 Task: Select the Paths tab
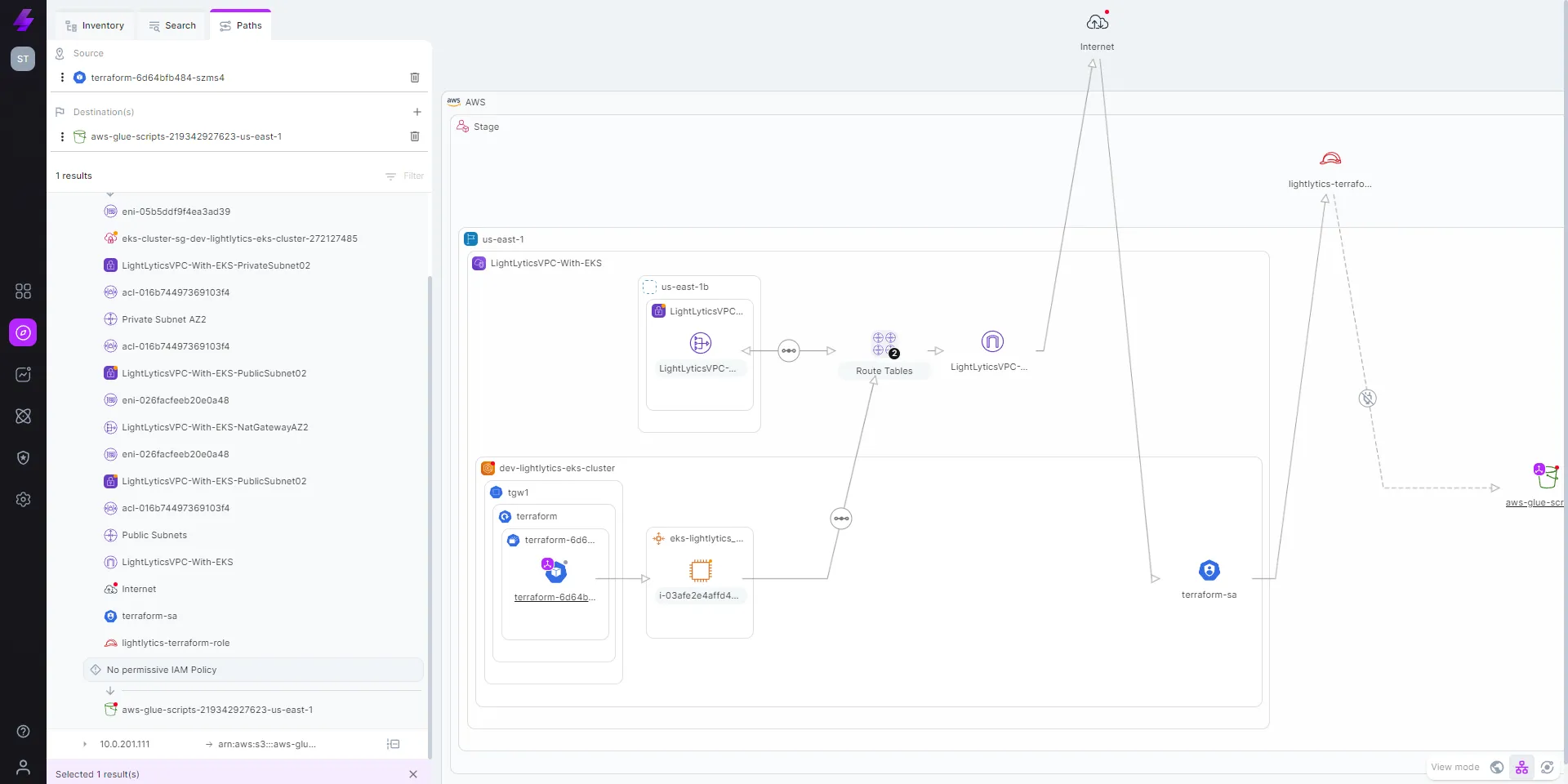pos(240,25)
